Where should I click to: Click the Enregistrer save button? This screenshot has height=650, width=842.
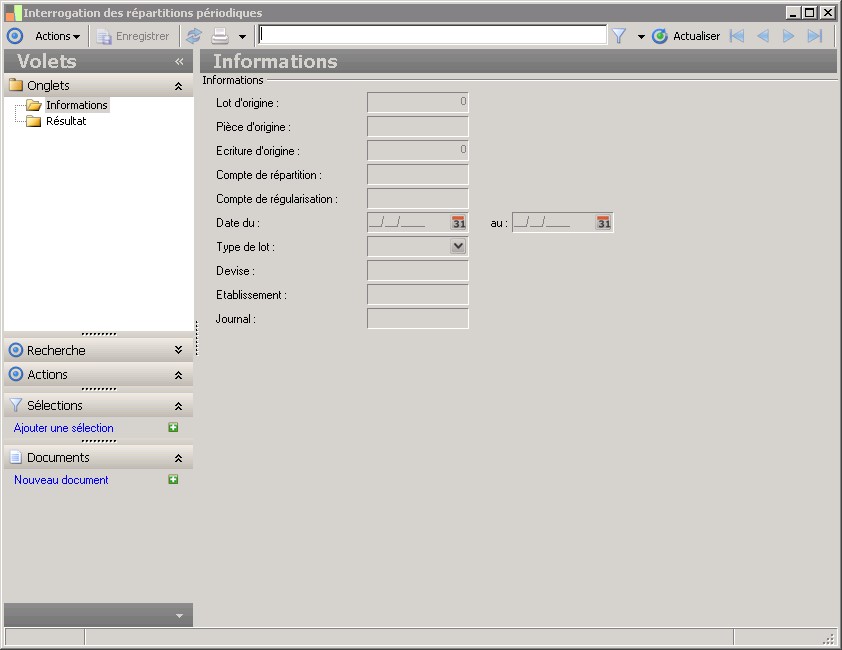(x=133, y=36)
